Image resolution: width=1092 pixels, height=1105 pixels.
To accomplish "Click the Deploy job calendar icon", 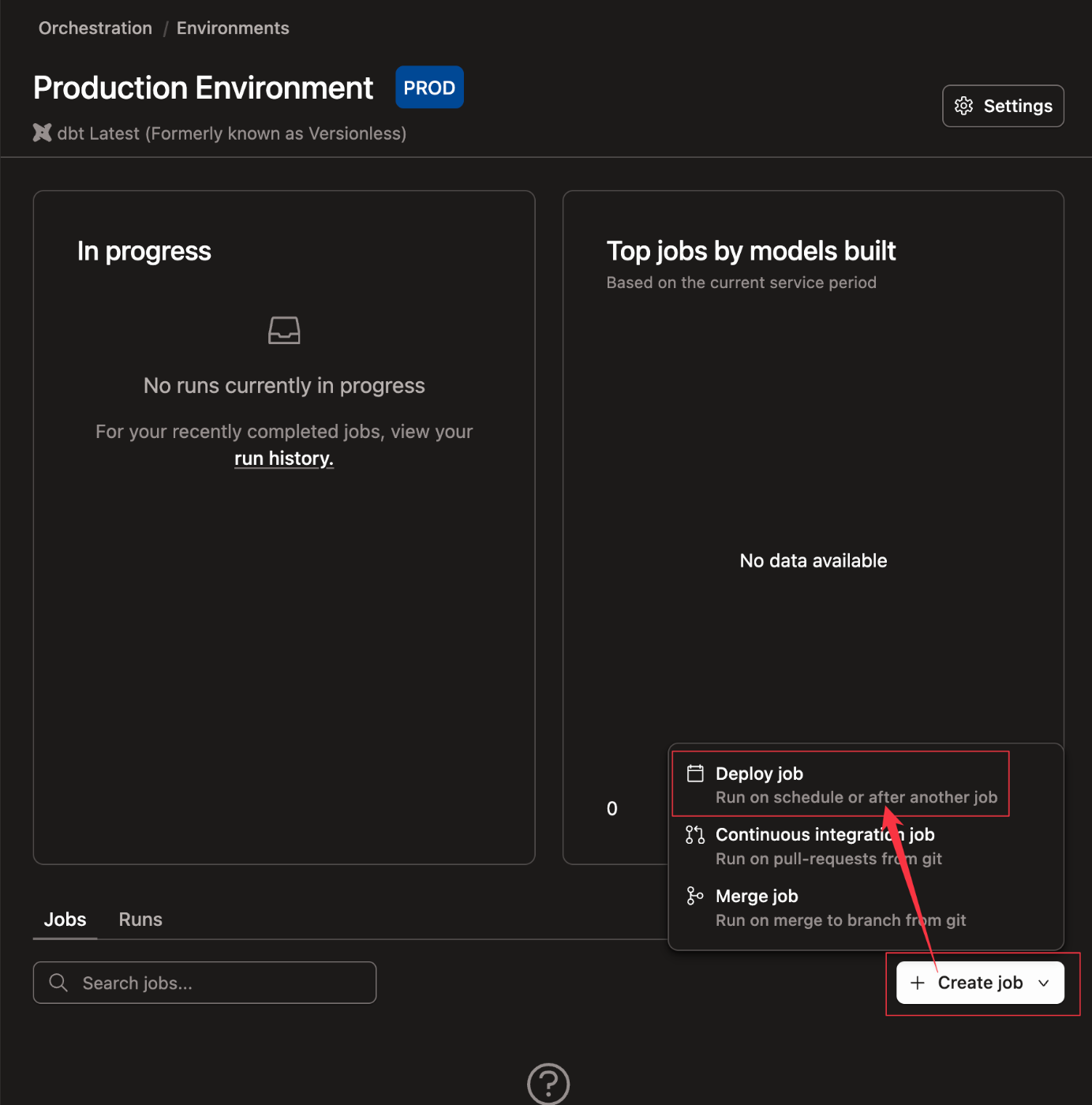I will tap(695, 773).
